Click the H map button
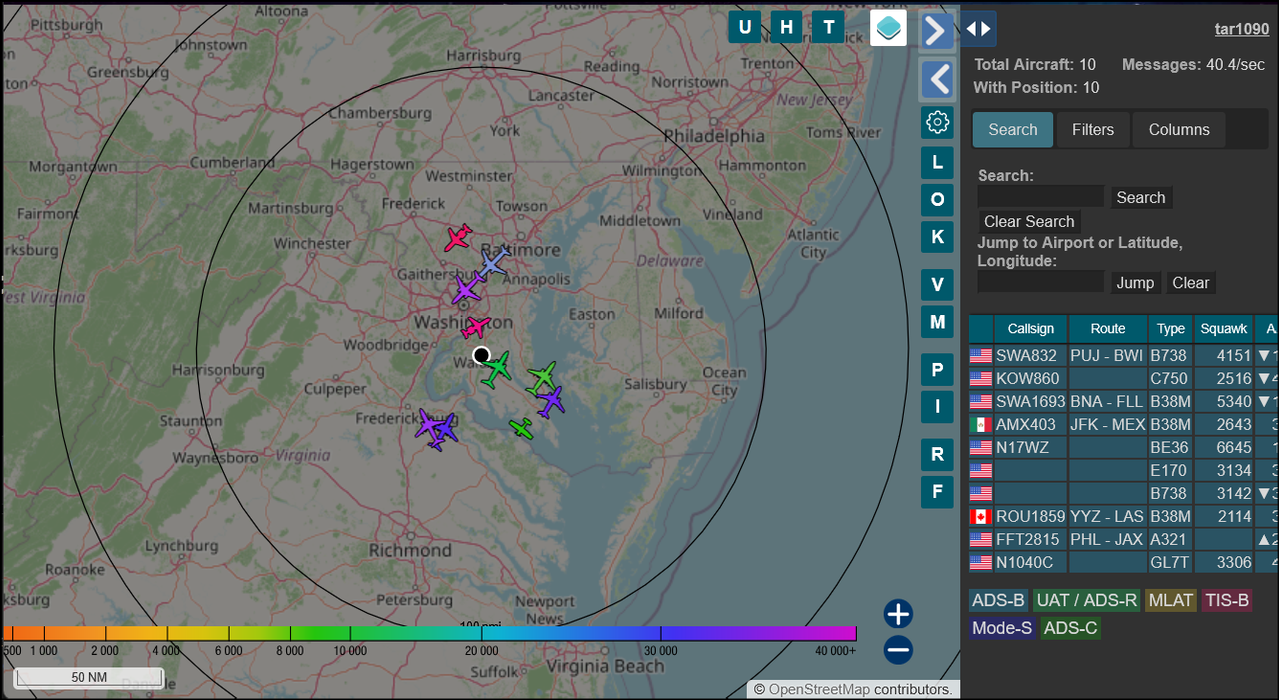The width and height of the screenshot is (1279, 700). point(787,27)
